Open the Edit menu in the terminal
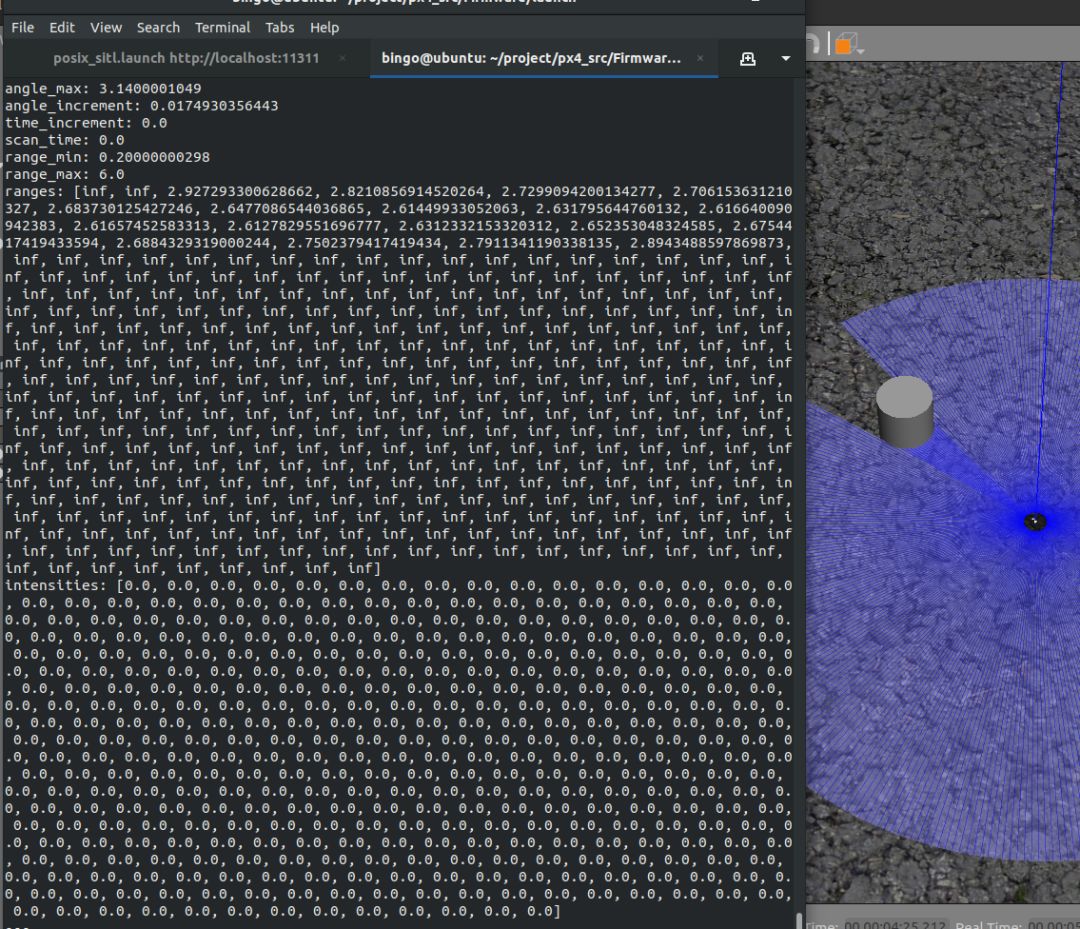The height and width of the screenshot is (929, 1080). click(x=61, y=28)
